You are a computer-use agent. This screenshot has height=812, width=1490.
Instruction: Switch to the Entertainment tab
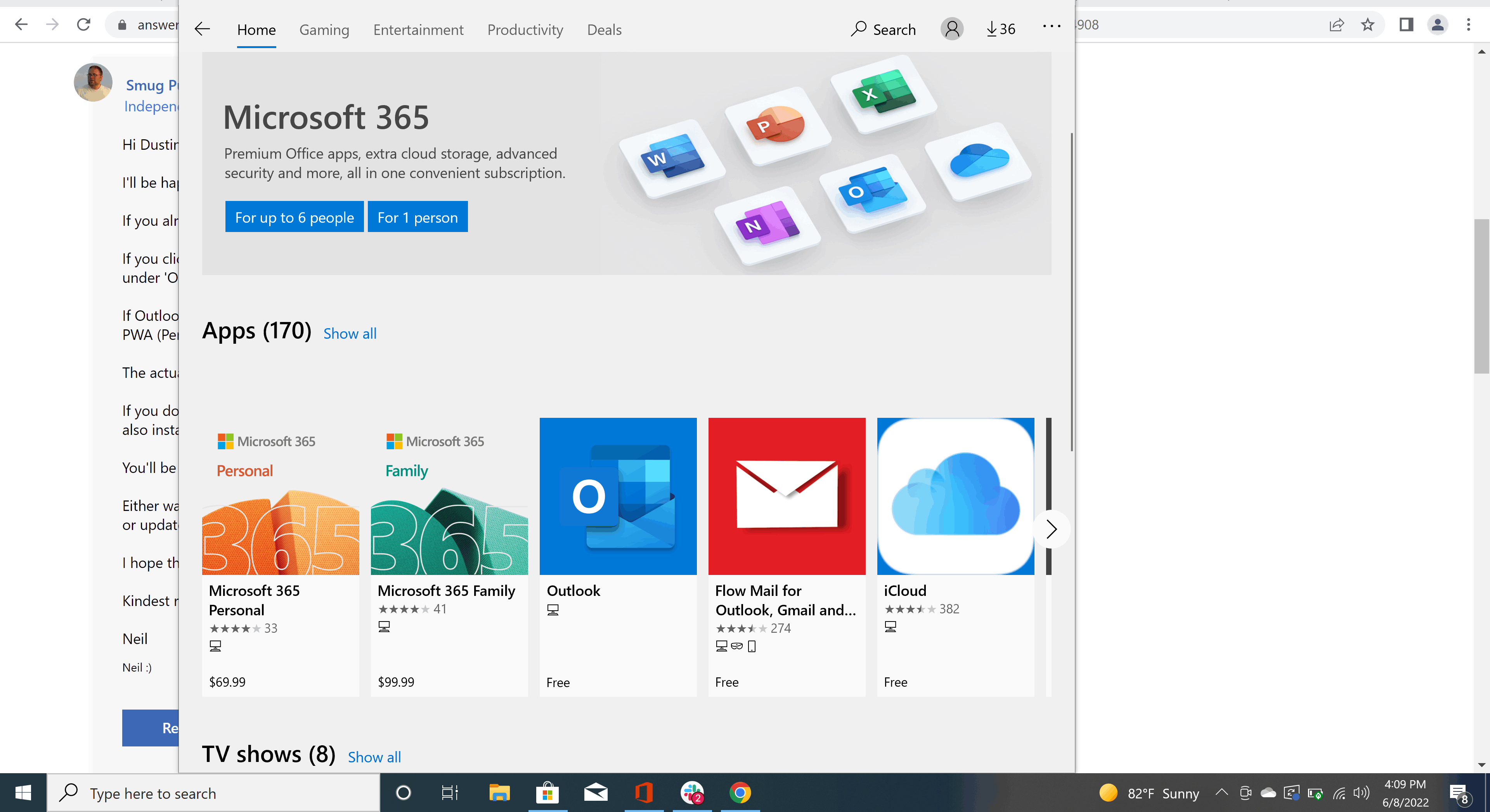[x=418, y=29]
